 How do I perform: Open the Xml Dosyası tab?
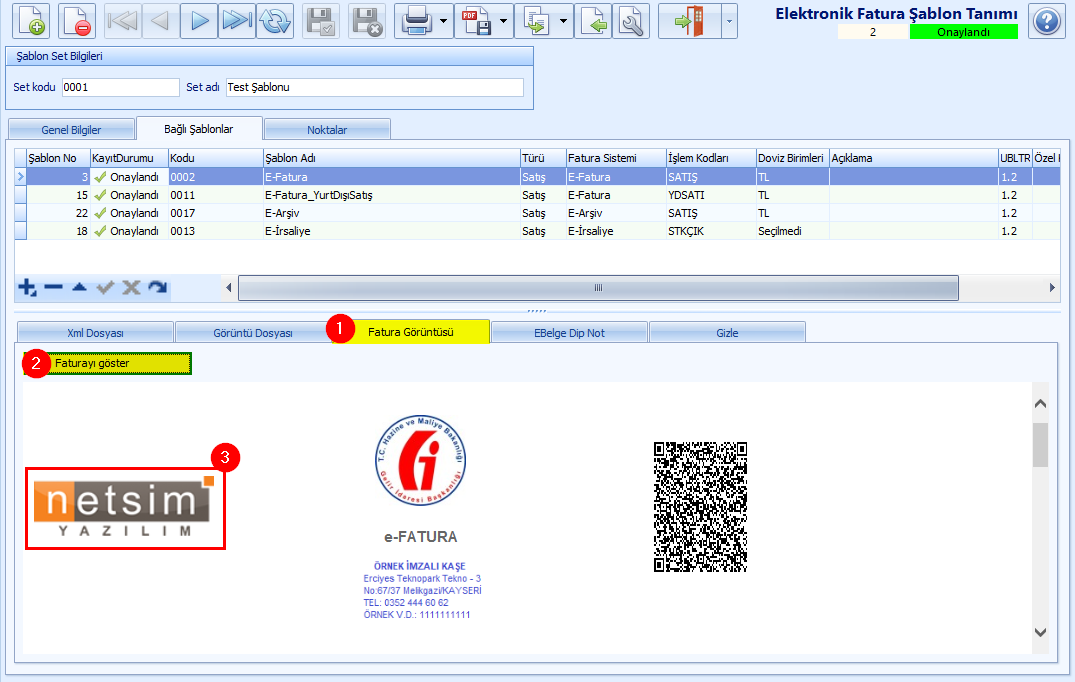point(95,332)
